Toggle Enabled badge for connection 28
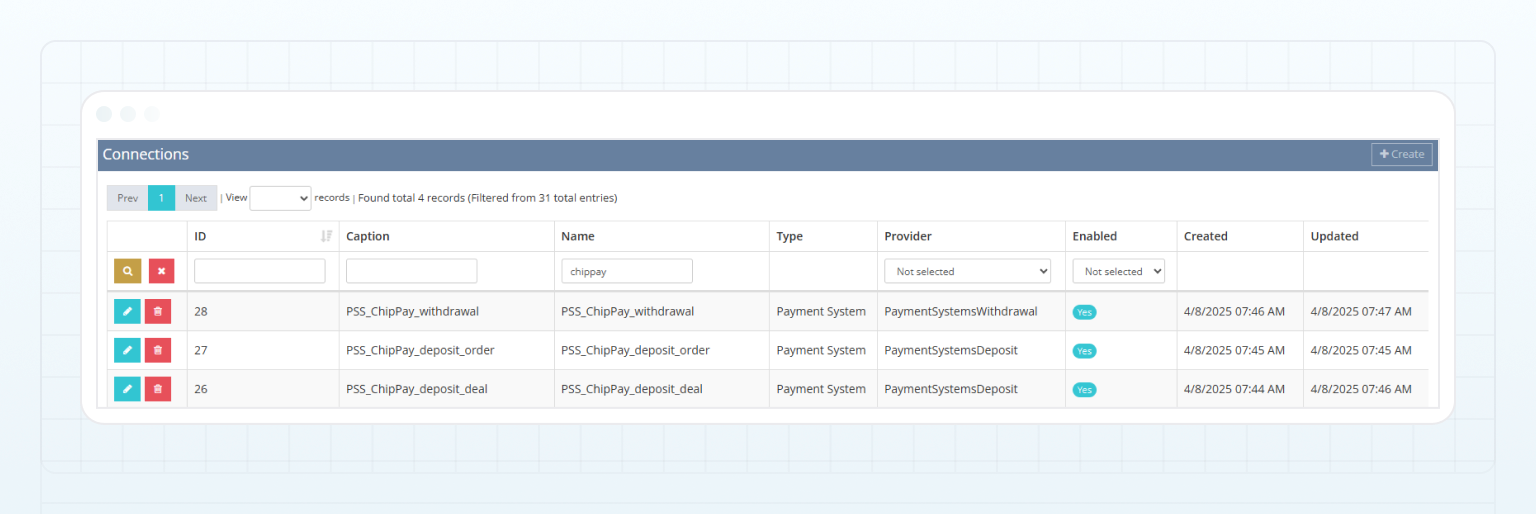Viewport: 1536px width, 514px height. pyautogui.click(x=1085, y=312)
